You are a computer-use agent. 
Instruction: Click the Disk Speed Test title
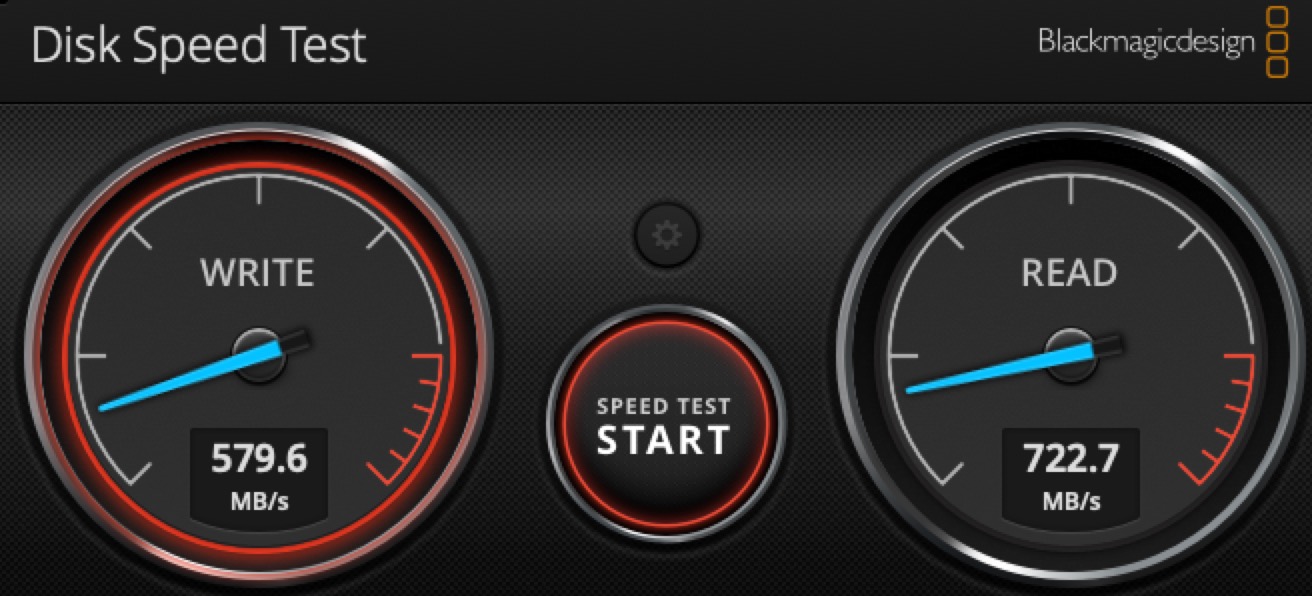(199, 47)
